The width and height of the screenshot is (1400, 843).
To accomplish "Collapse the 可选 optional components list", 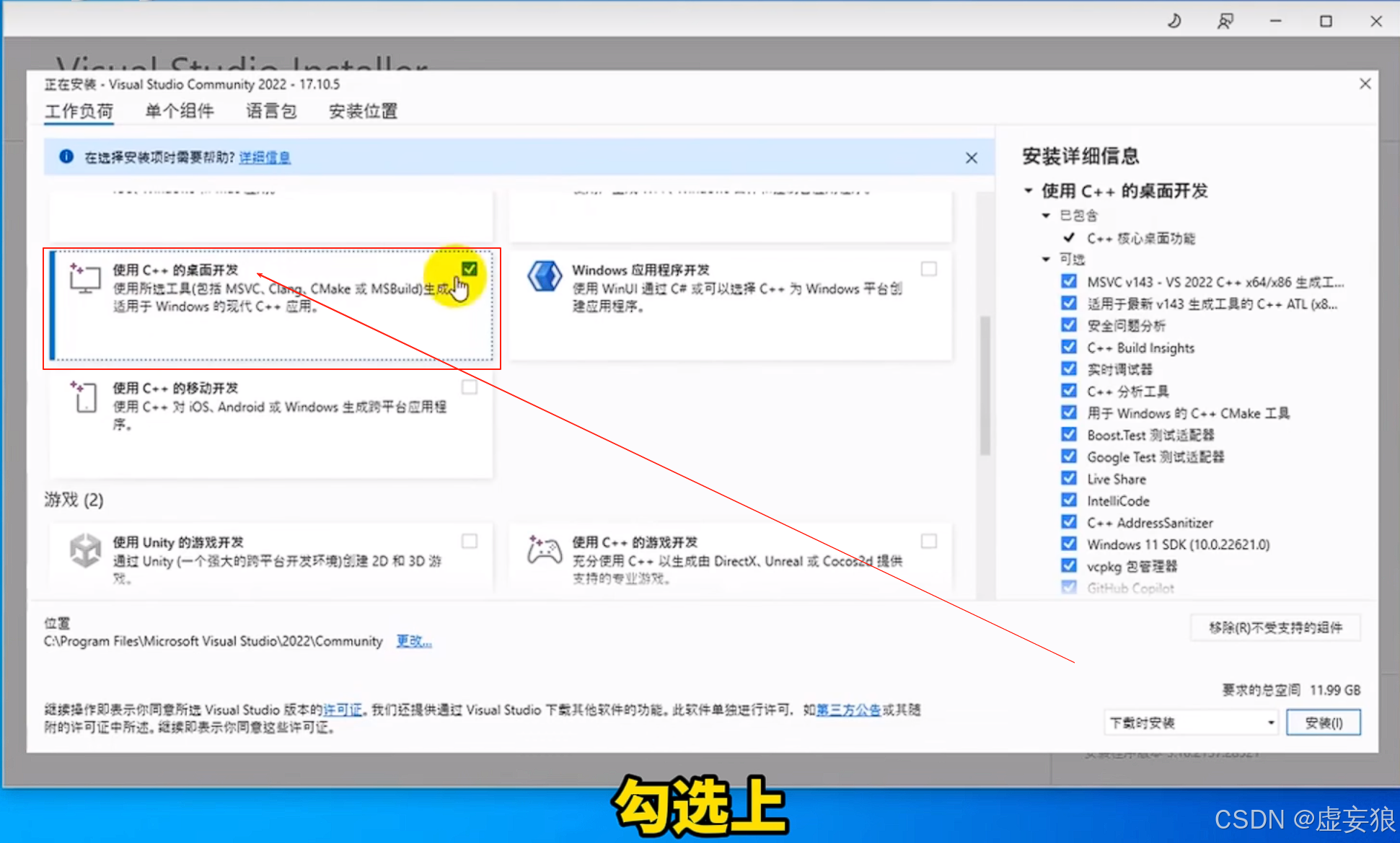I will 1047,260.
